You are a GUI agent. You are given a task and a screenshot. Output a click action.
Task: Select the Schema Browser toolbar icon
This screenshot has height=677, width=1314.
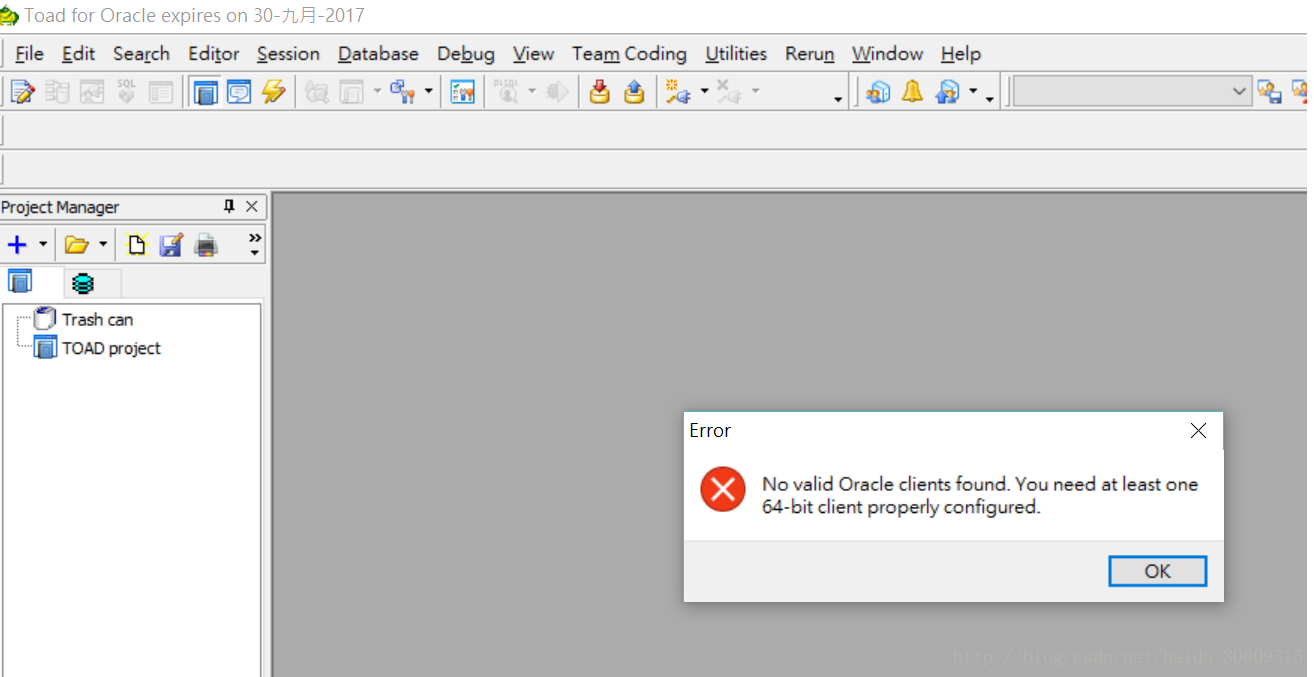click(x=205, y=91)
